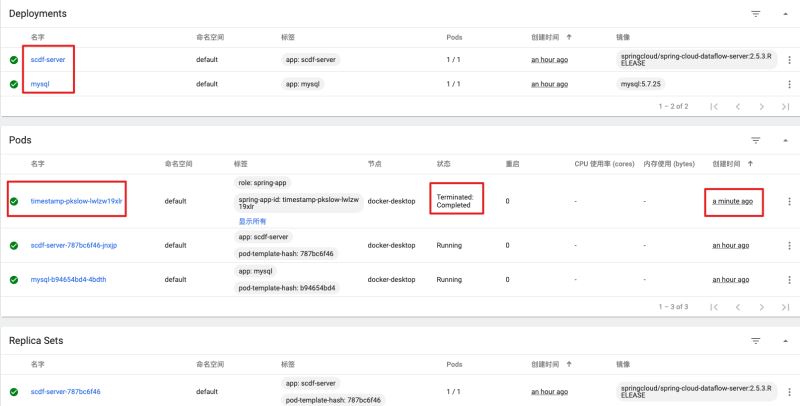800x406 pixels.
Task: Sort Deployments by 创建时间 column
Action: [551, 37]
